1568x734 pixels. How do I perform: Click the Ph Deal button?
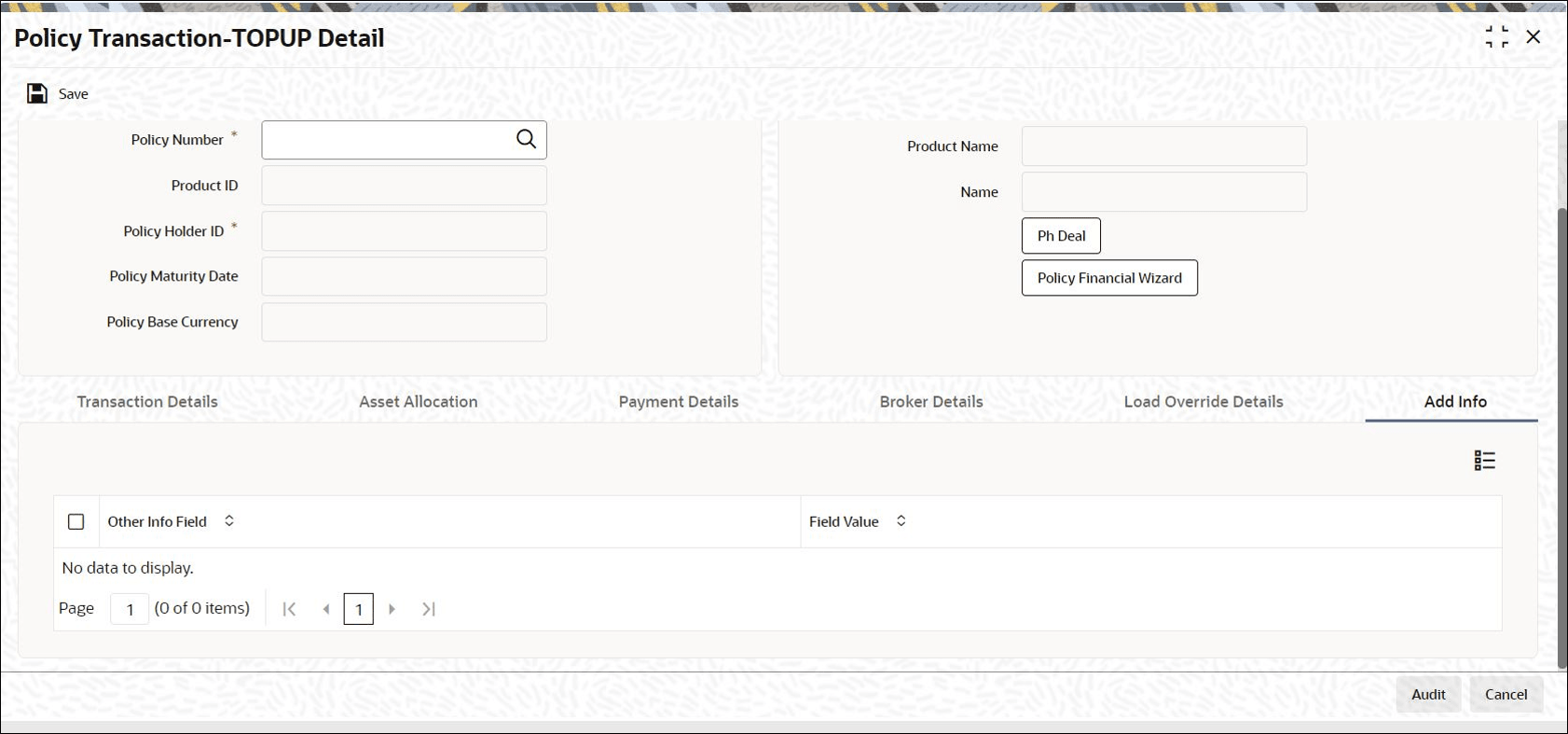tap(1061, 236)
